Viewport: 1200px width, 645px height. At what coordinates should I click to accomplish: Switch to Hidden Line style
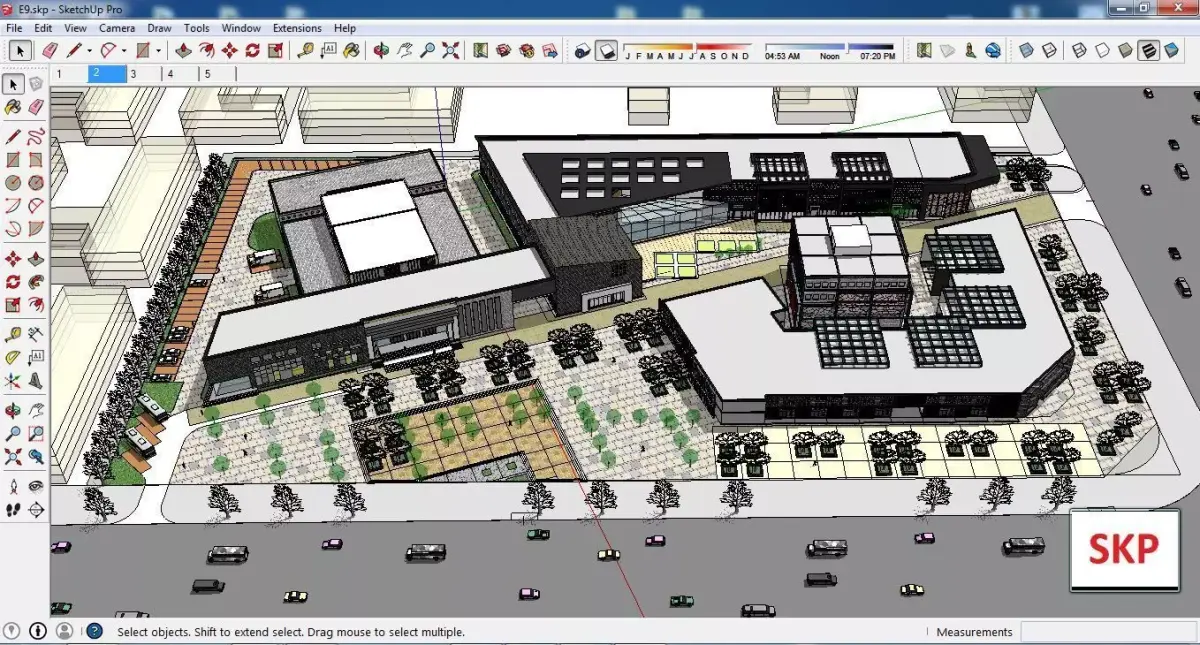1102,50
